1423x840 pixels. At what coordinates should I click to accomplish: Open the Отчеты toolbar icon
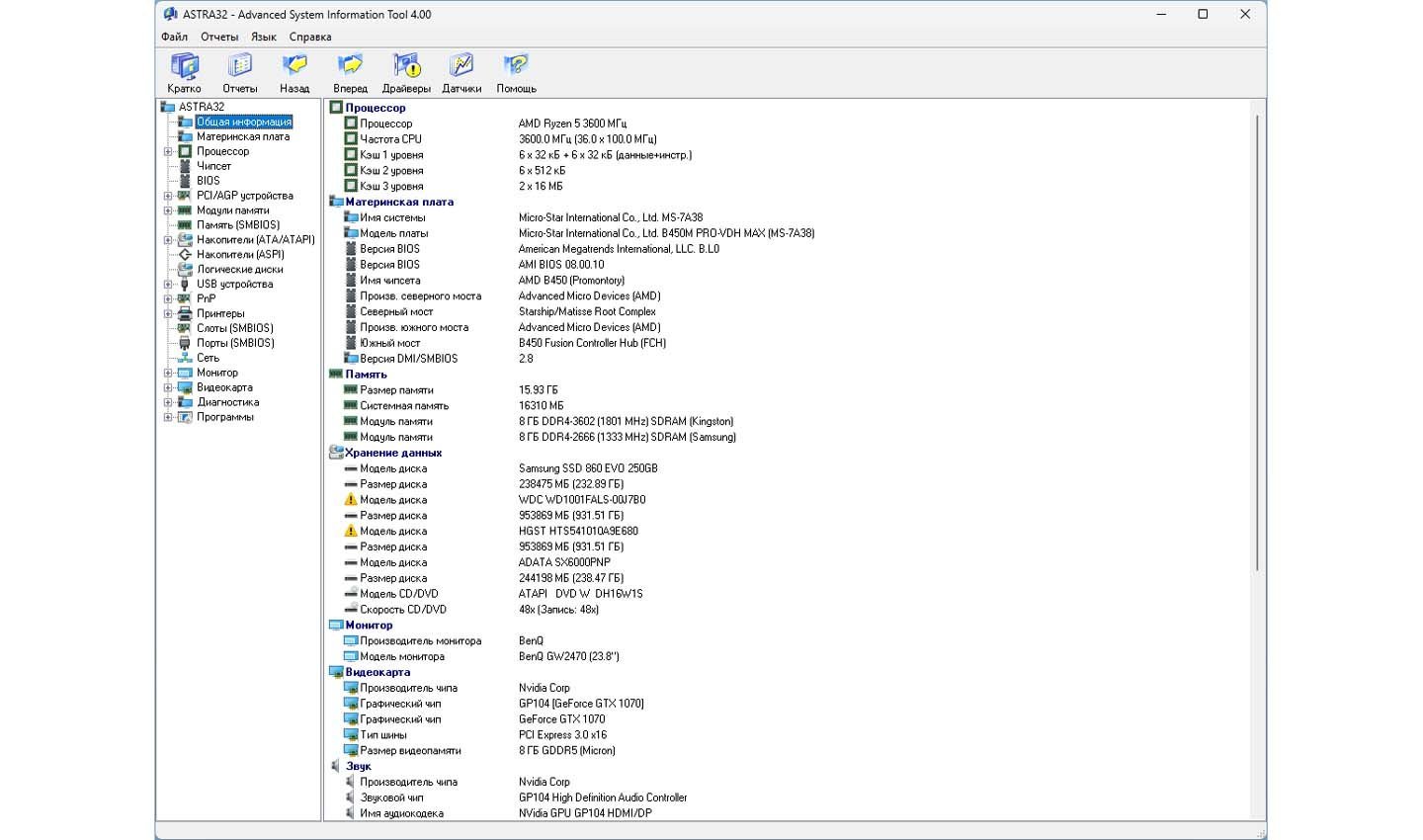pos(240,66)
